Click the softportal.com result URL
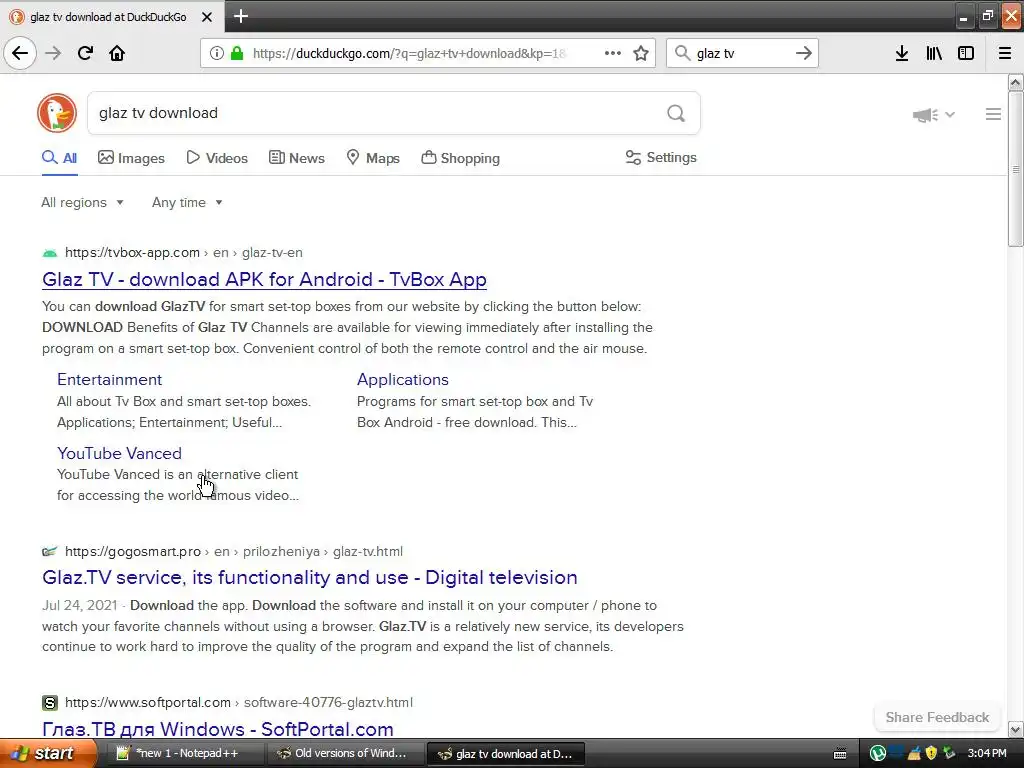The width and height of the screenshot is (1024, 768). coord(239,703)
